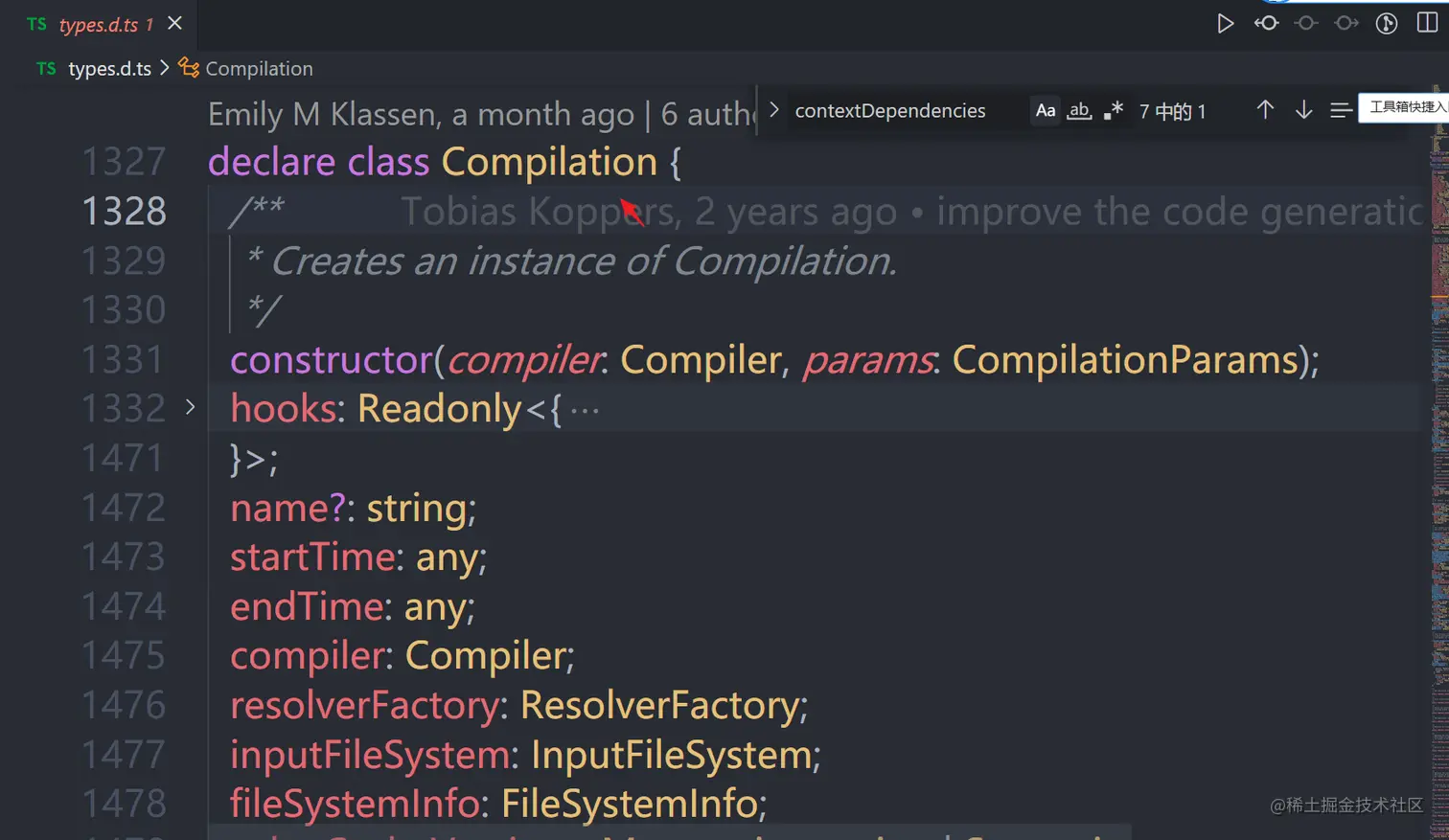Expand the replace field chevron in find
This screenshot has width=1449, height=840.
[x=773, y=110]
